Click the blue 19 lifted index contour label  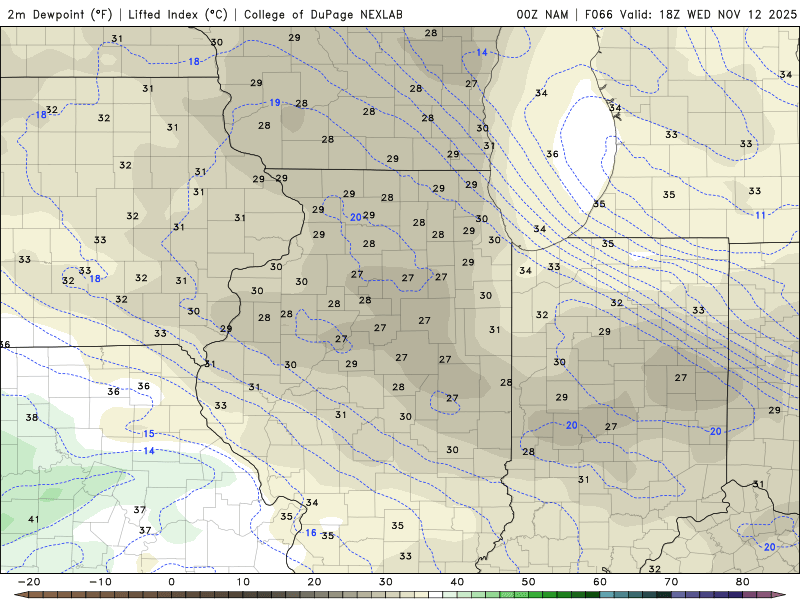(x=275, y=103)
